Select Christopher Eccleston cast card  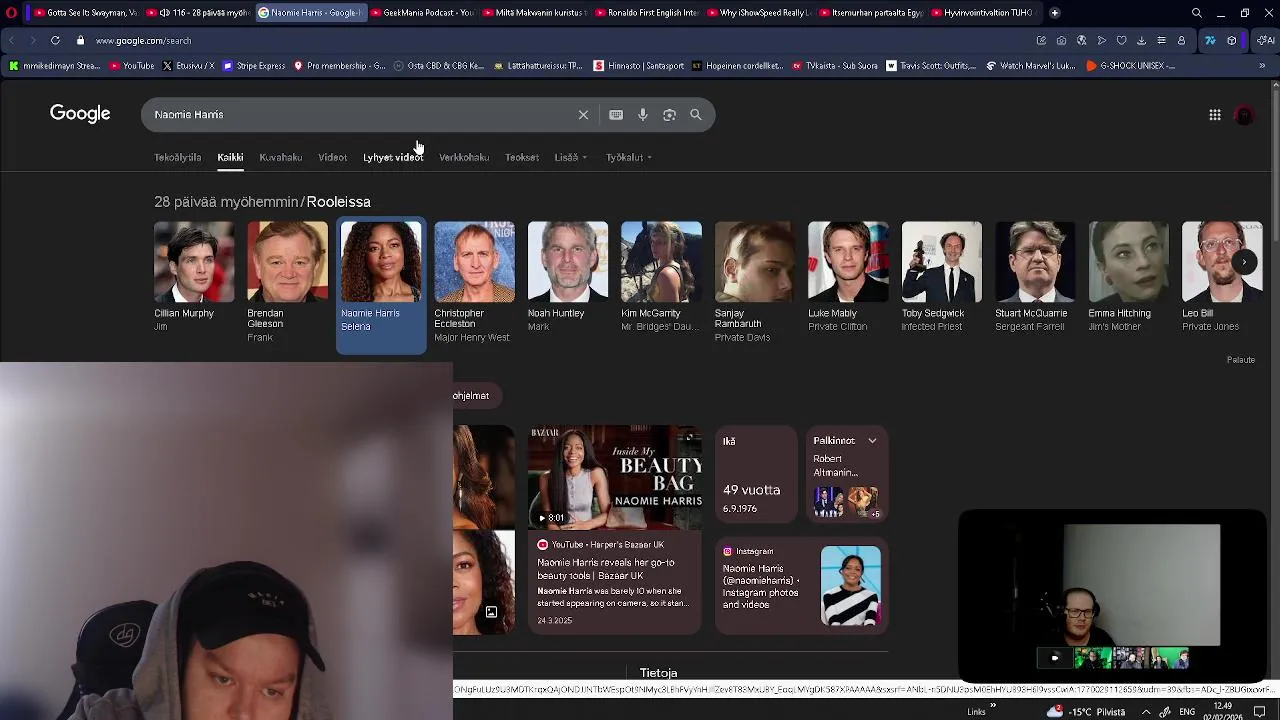474,285
